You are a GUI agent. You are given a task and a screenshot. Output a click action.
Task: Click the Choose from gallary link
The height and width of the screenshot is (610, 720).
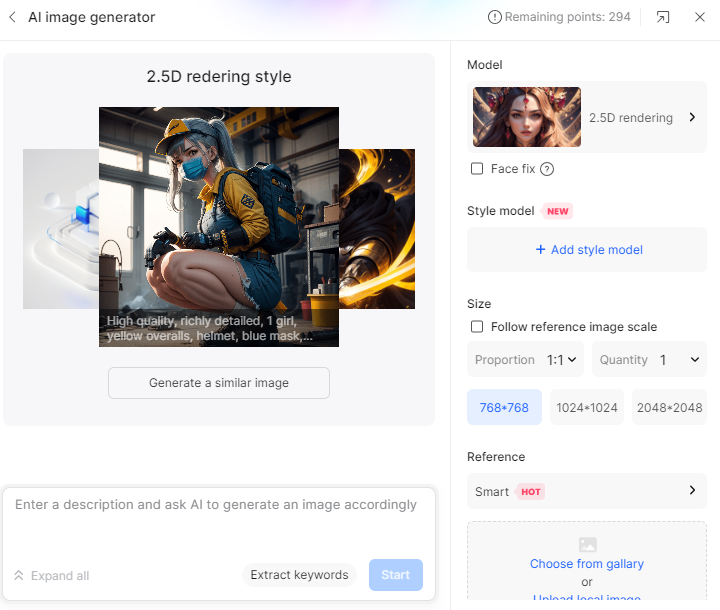[x=587, y=564]
